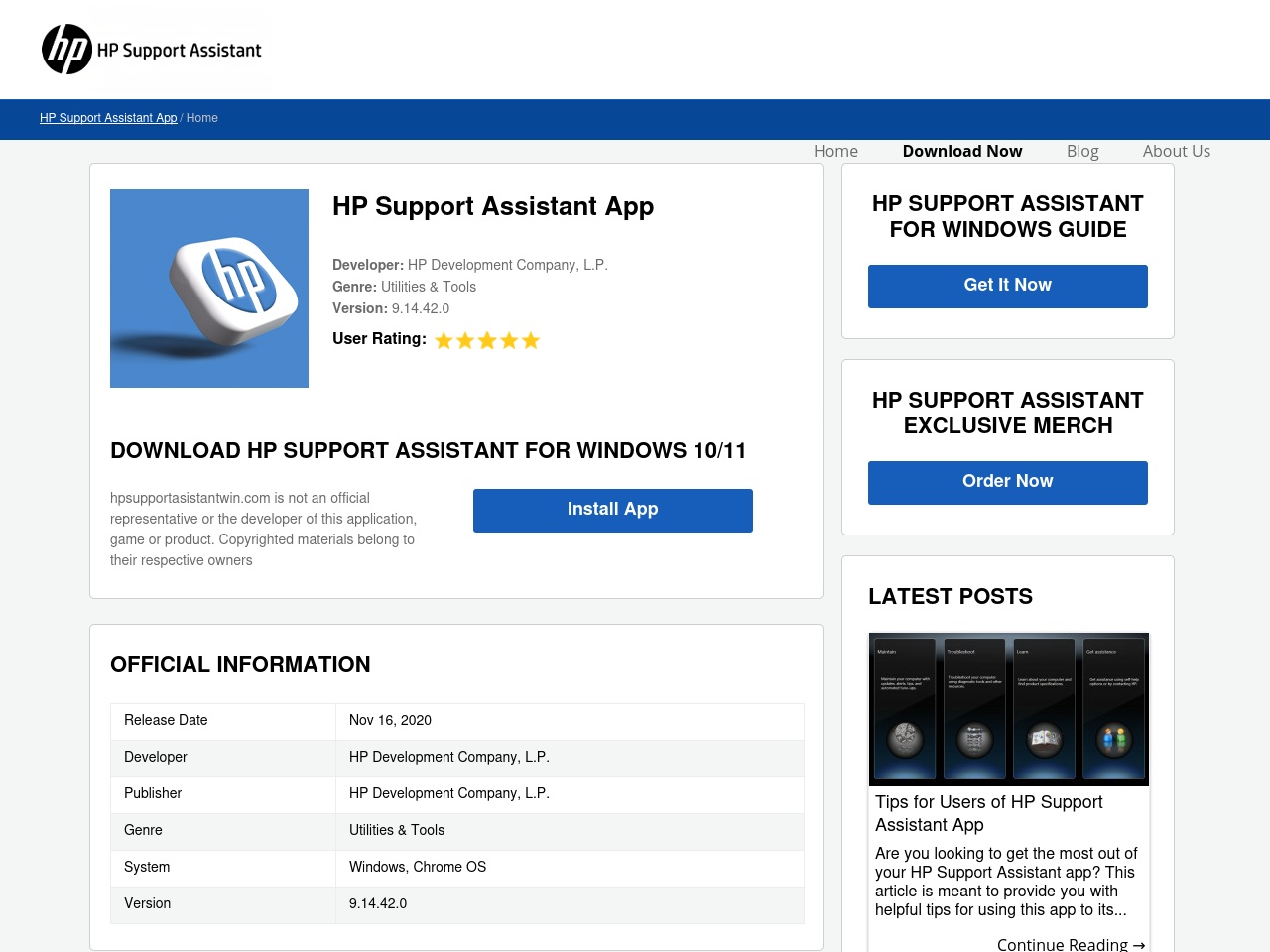Open the Download Now menu item
1270x952 pixels.
pos(962,151)
